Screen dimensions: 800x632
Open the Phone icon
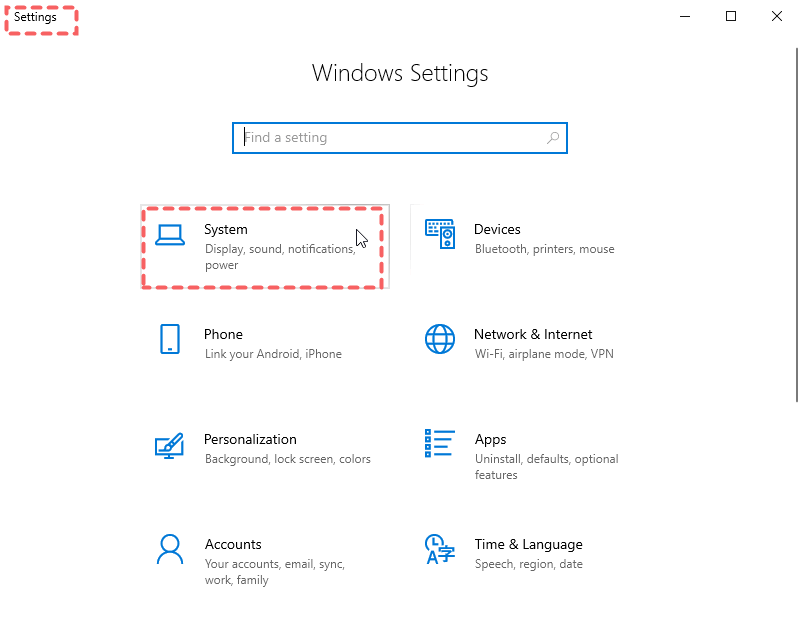[169, 339]
